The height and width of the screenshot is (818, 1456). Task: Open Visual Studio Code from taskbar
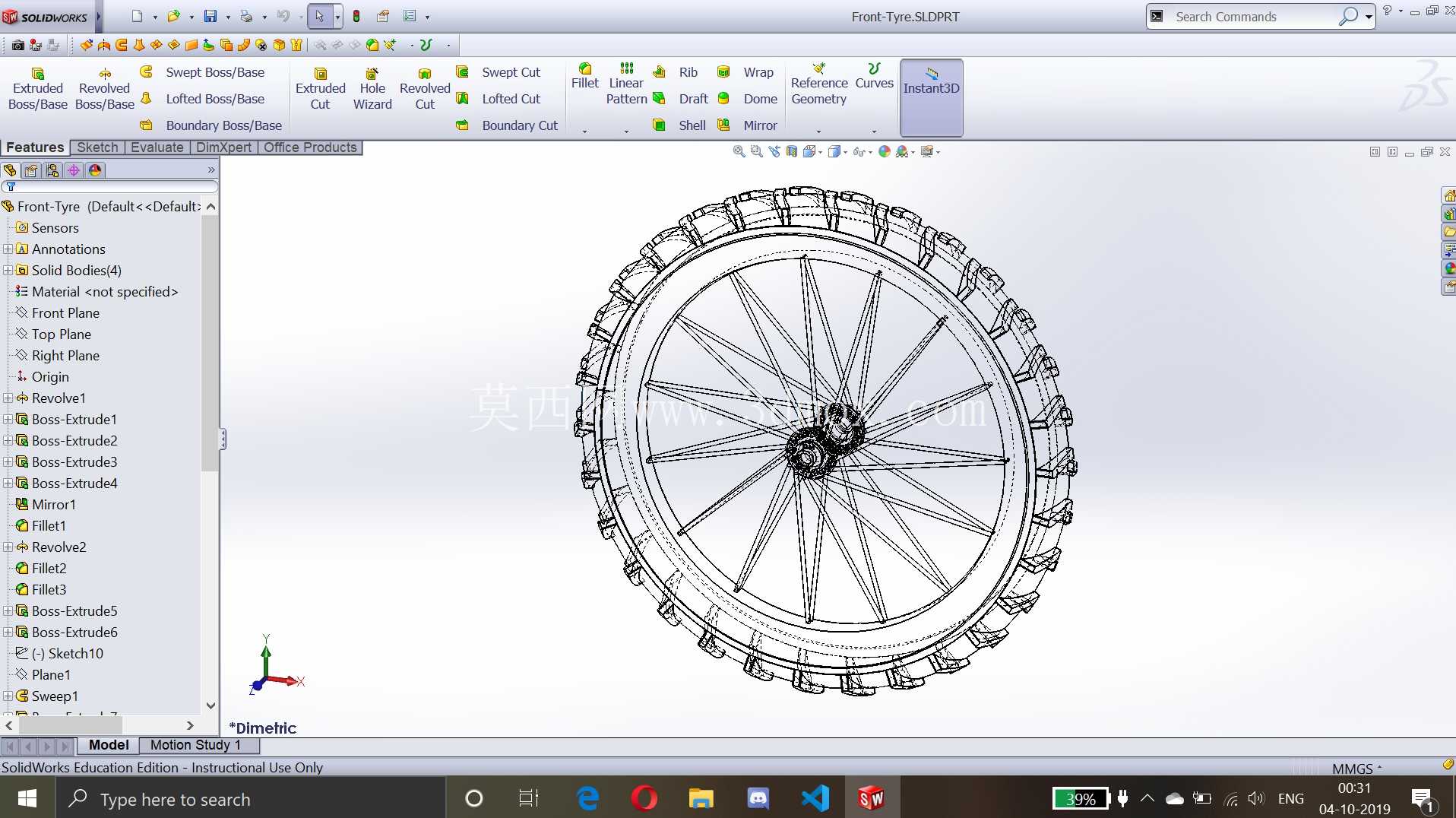(815, 798)
